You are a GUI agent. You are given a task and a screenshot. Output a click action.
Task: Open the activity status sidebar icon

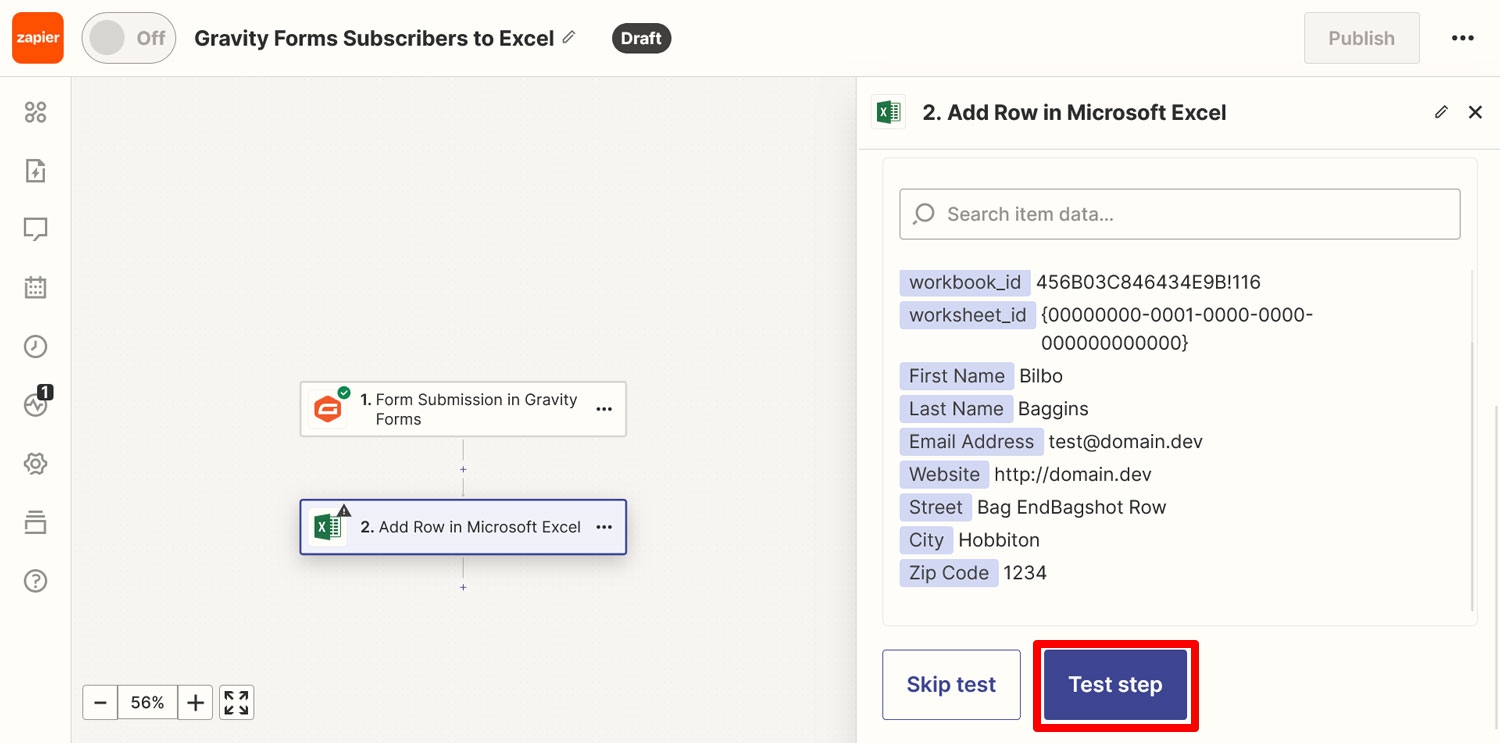[x=36, y=404]
